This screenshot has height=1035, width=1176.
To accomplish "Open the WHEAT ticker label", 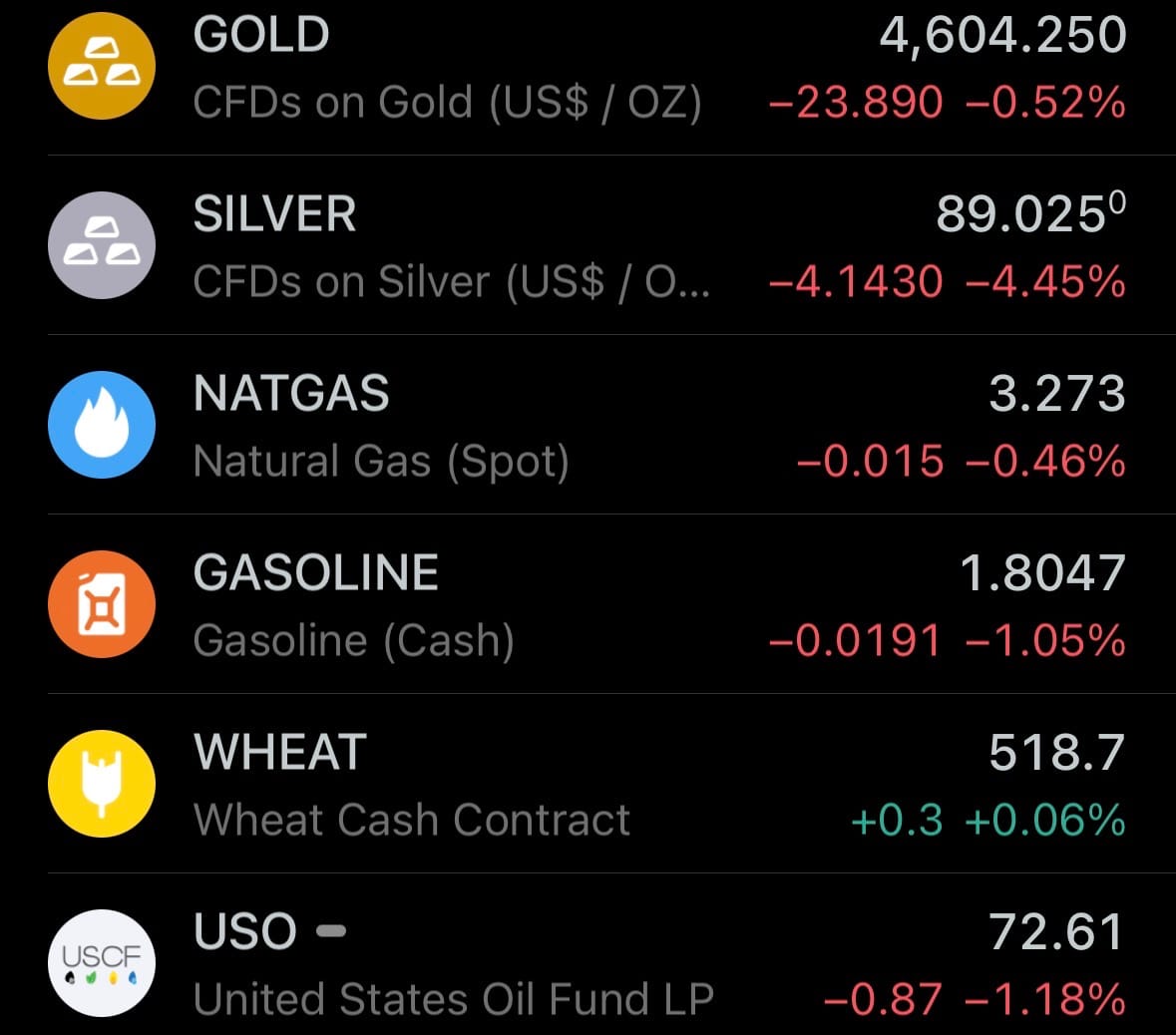I will click(280, 753).
